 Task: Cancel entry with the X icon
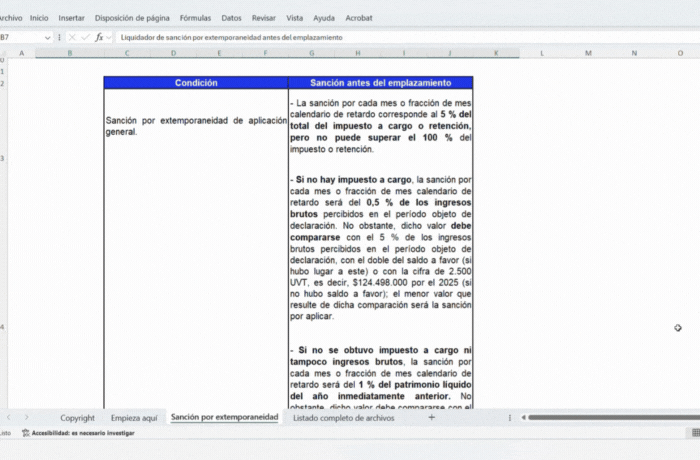72,38
